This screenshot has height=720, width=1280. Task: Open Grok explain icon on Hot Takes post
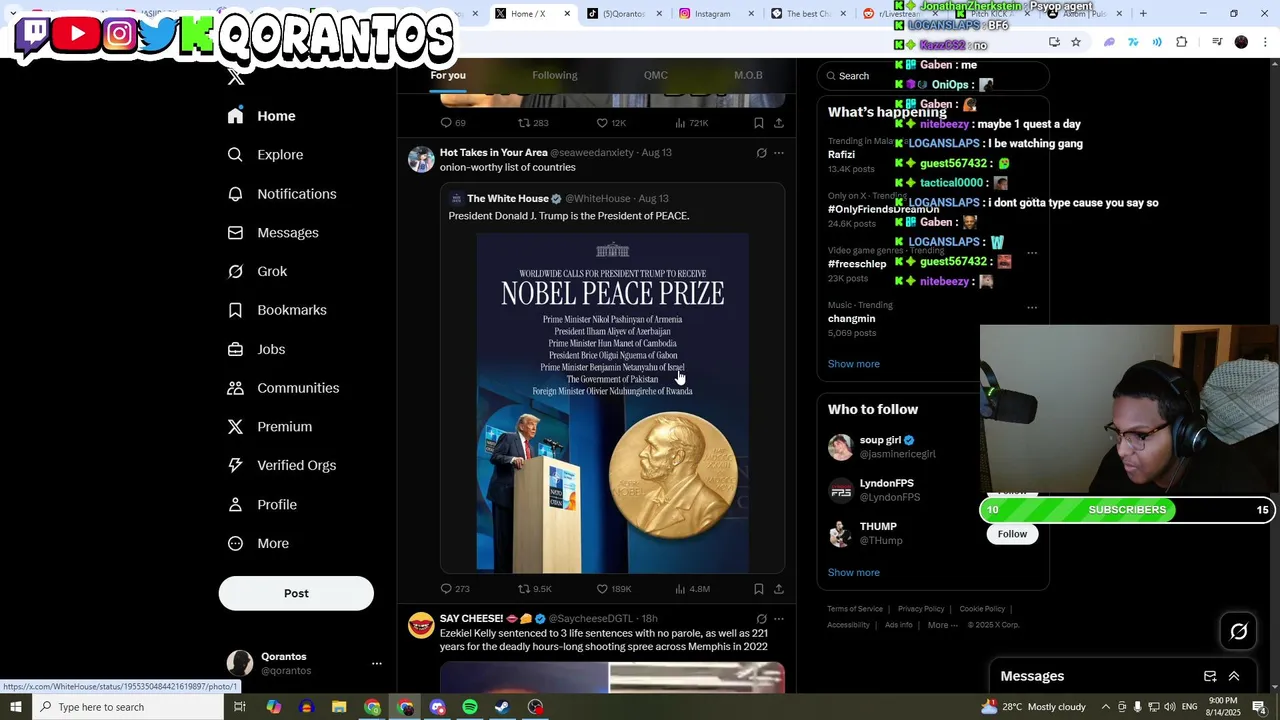(761, 153)
